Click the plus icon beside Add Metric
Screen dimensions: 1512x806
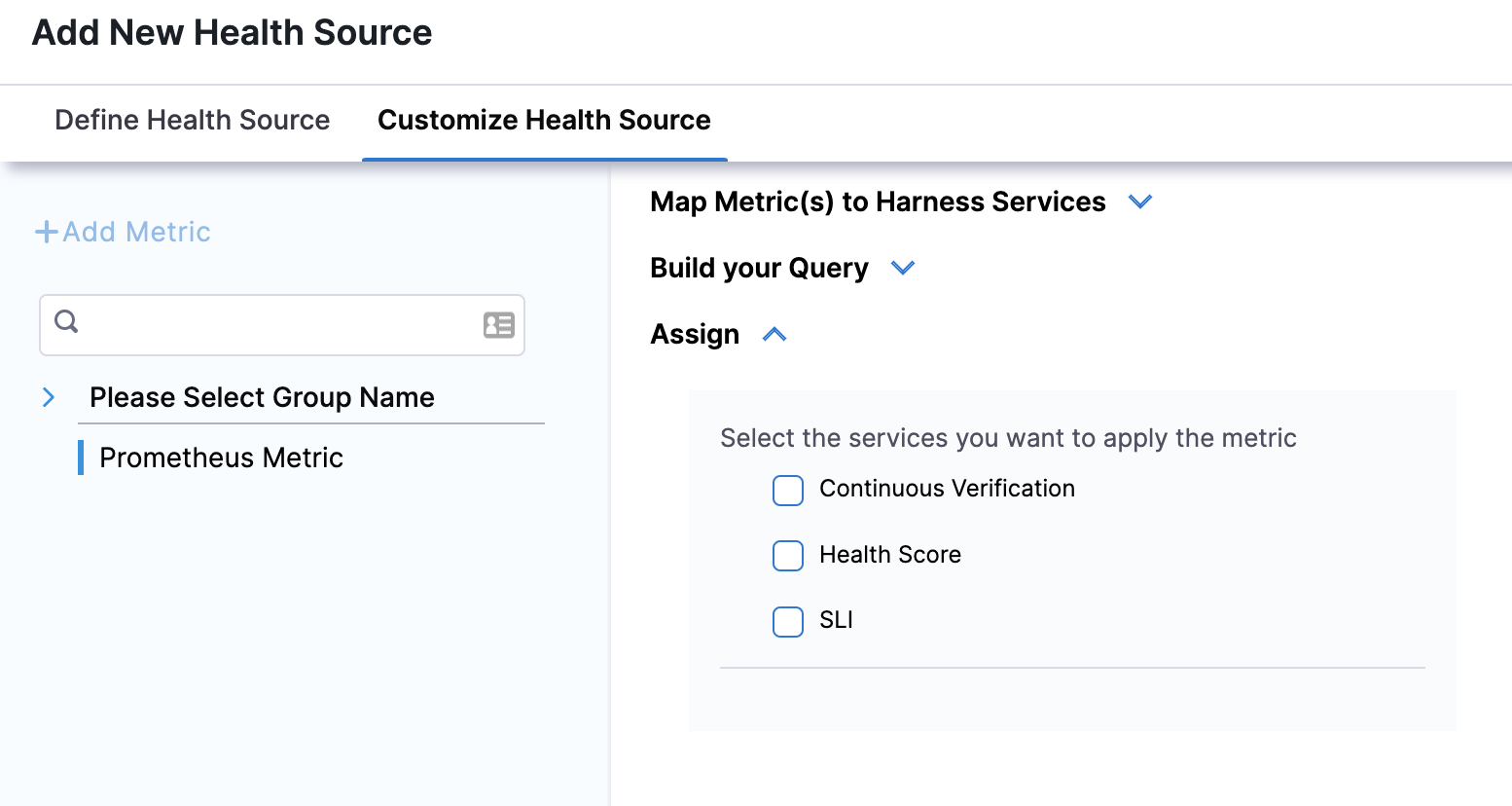click(x=46, y=232)
